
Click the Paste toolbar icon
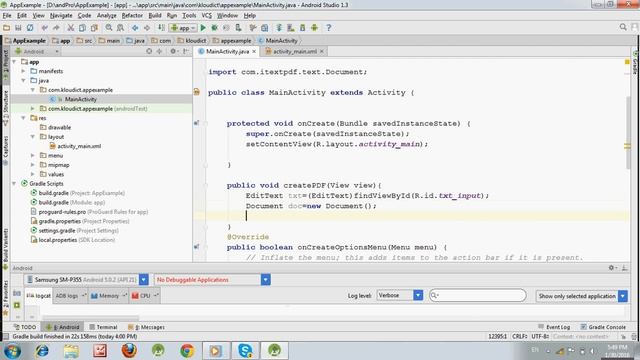pyautogui.click(x=94, y=28)
